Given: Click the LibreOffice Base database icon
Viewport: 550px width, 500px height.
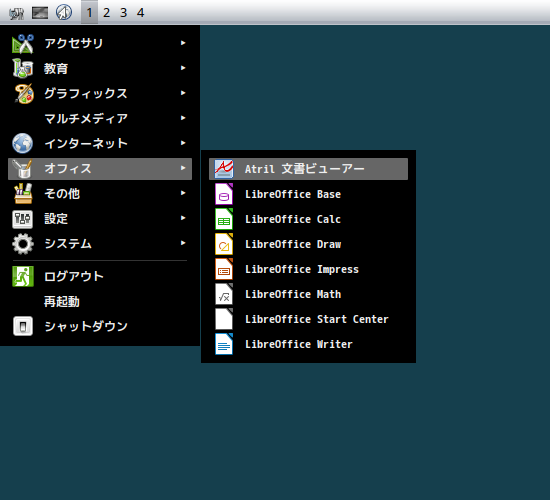Looking at the screenshot, I should tap(224, 194).
